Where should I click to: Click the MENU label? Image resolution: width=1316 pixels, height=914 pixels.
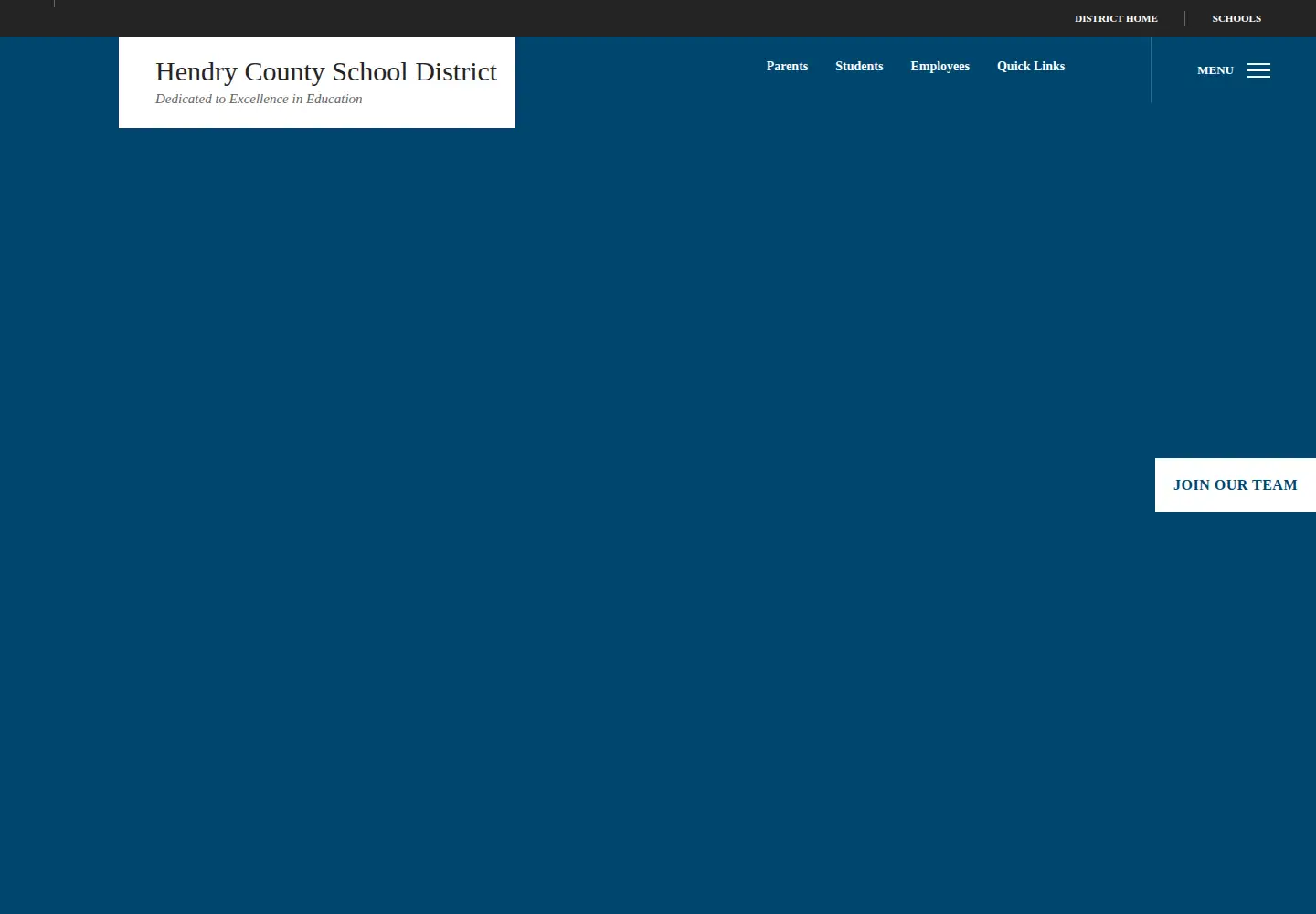click(x=1215, y=70)
